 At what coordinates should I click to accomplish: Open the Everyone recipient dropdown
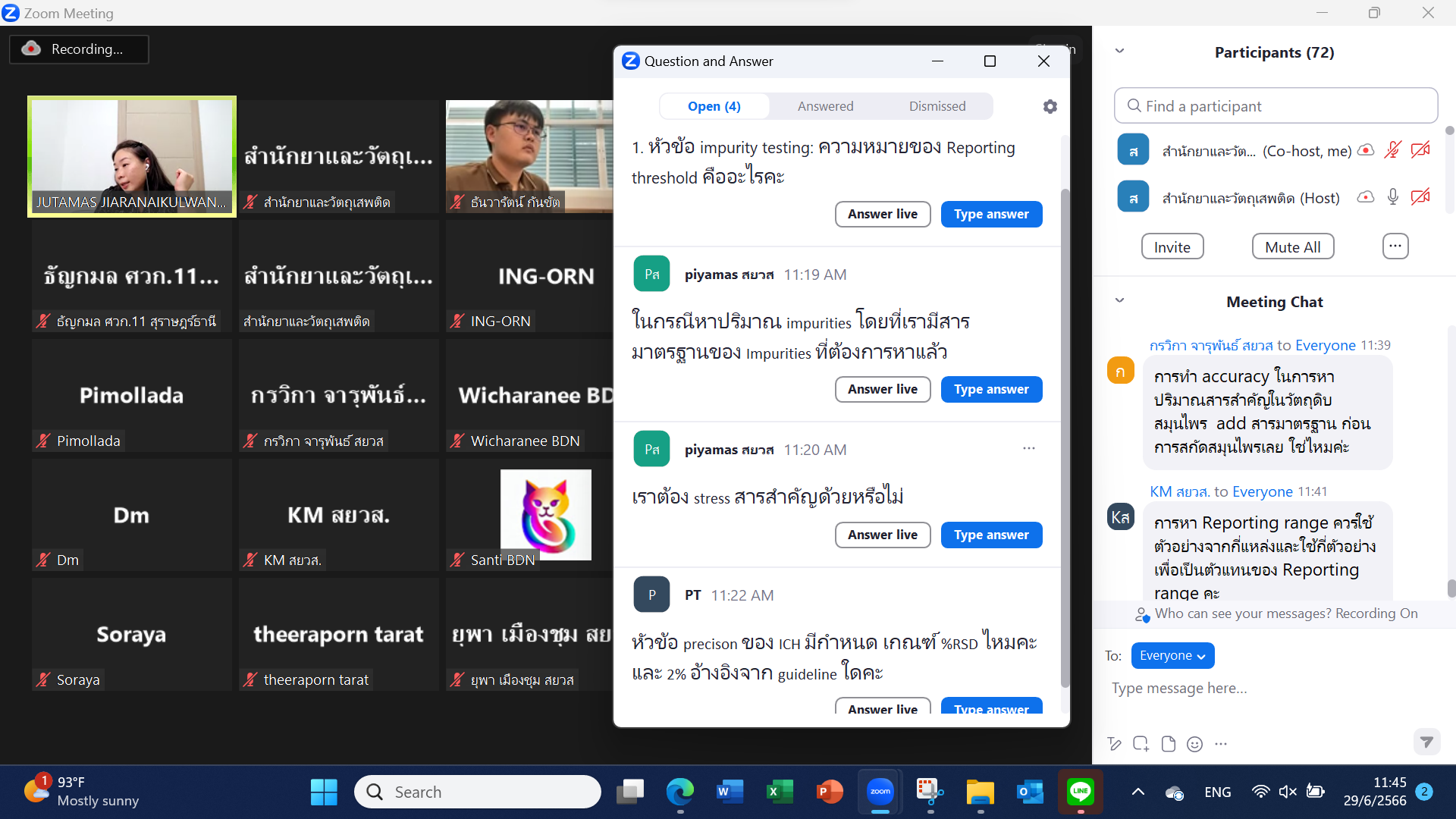coord(1172,655)
